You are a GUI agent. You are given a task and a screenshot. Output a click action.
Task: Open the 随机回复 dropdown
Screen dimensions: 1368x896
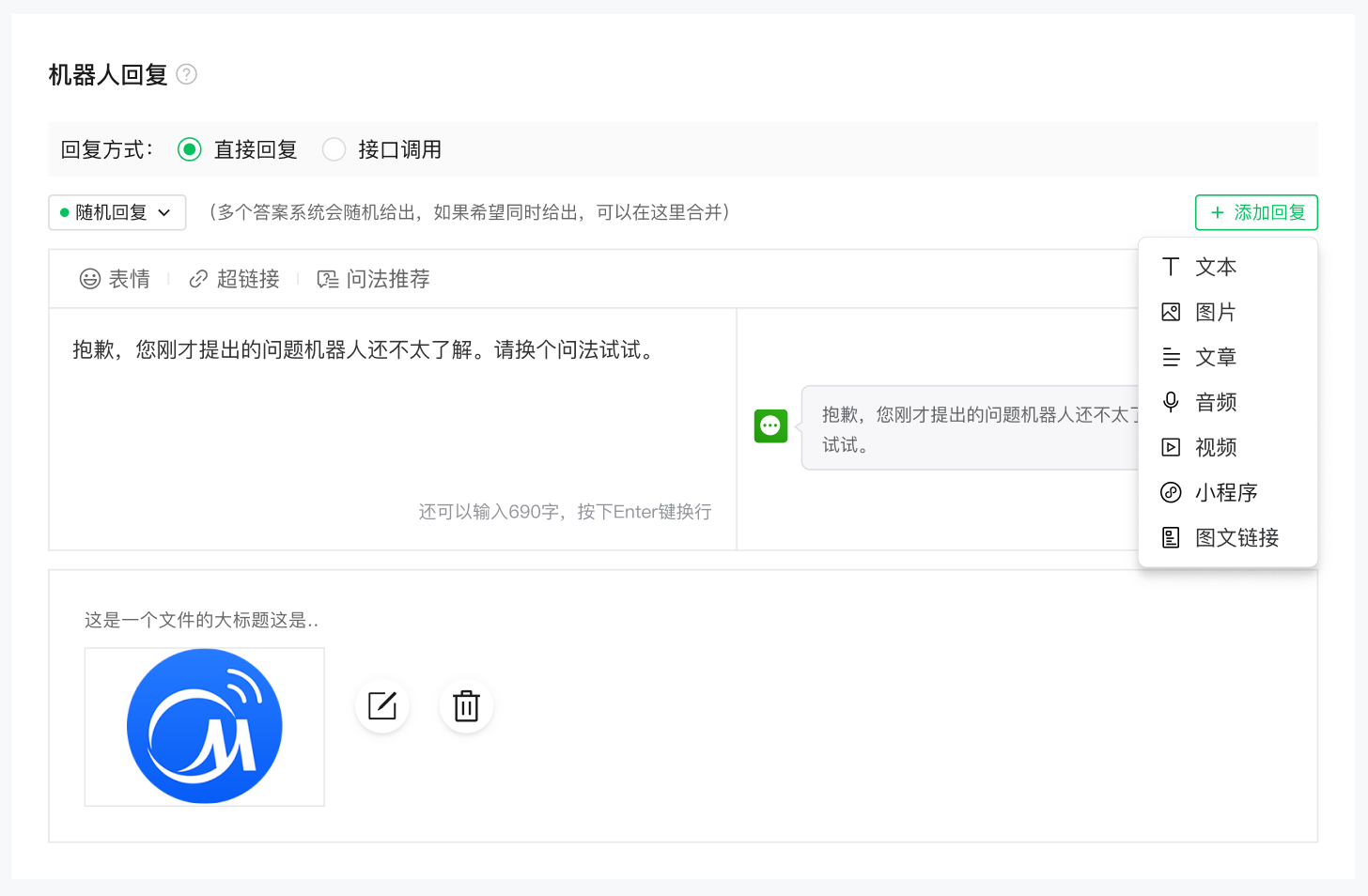point(117,212)
